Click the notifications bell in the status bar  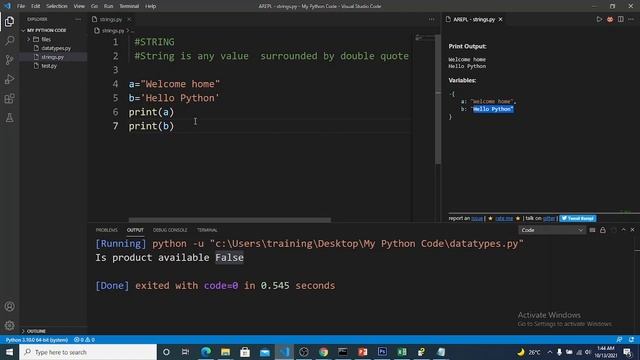tap(631, 340)
